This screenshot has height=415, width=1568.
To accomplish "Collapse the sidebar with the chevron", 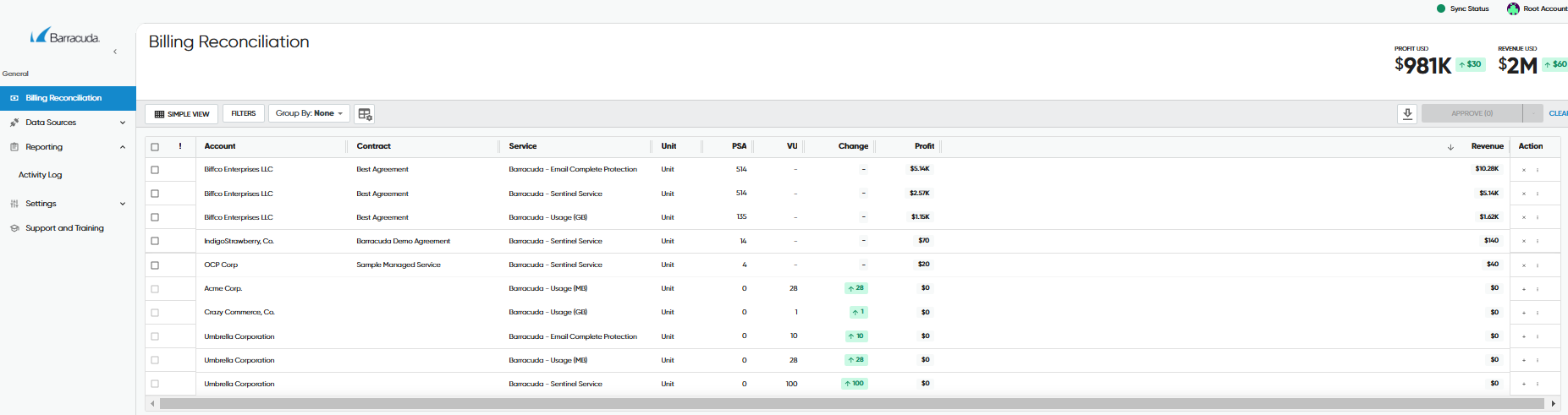I will tap(115, 52).
